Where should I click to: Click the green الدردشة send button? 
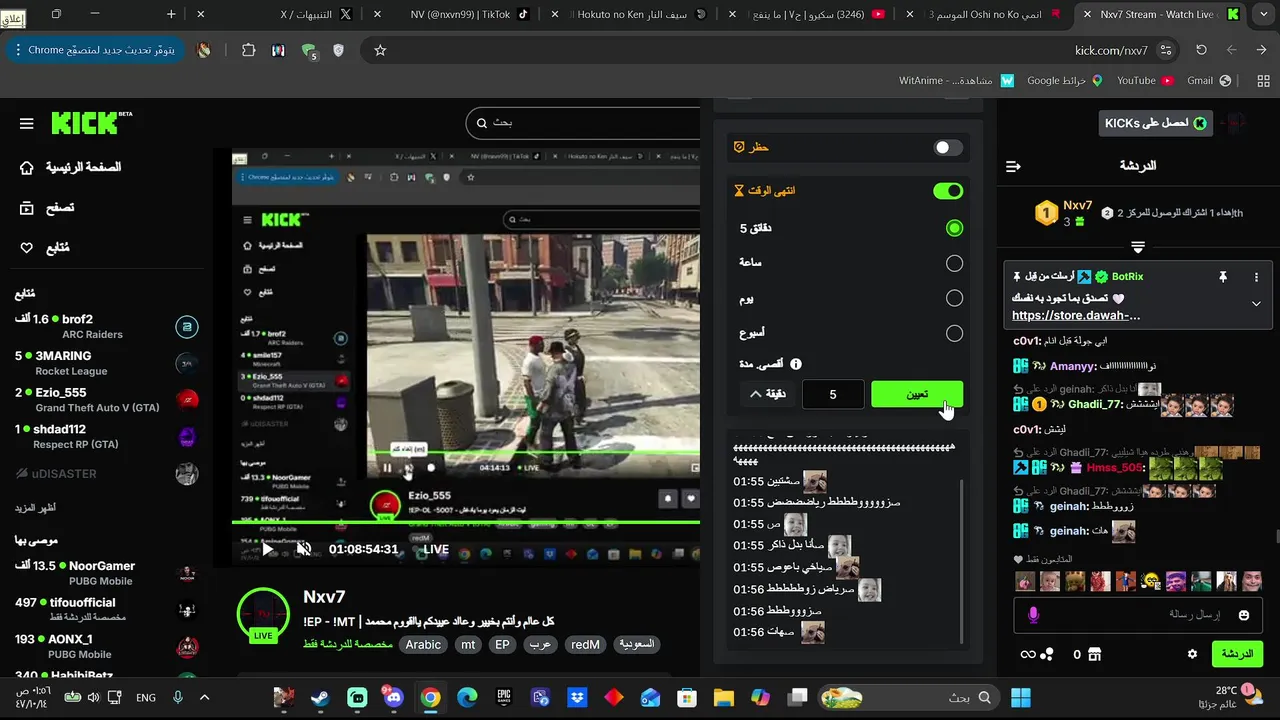click(x=1237, y=654)
